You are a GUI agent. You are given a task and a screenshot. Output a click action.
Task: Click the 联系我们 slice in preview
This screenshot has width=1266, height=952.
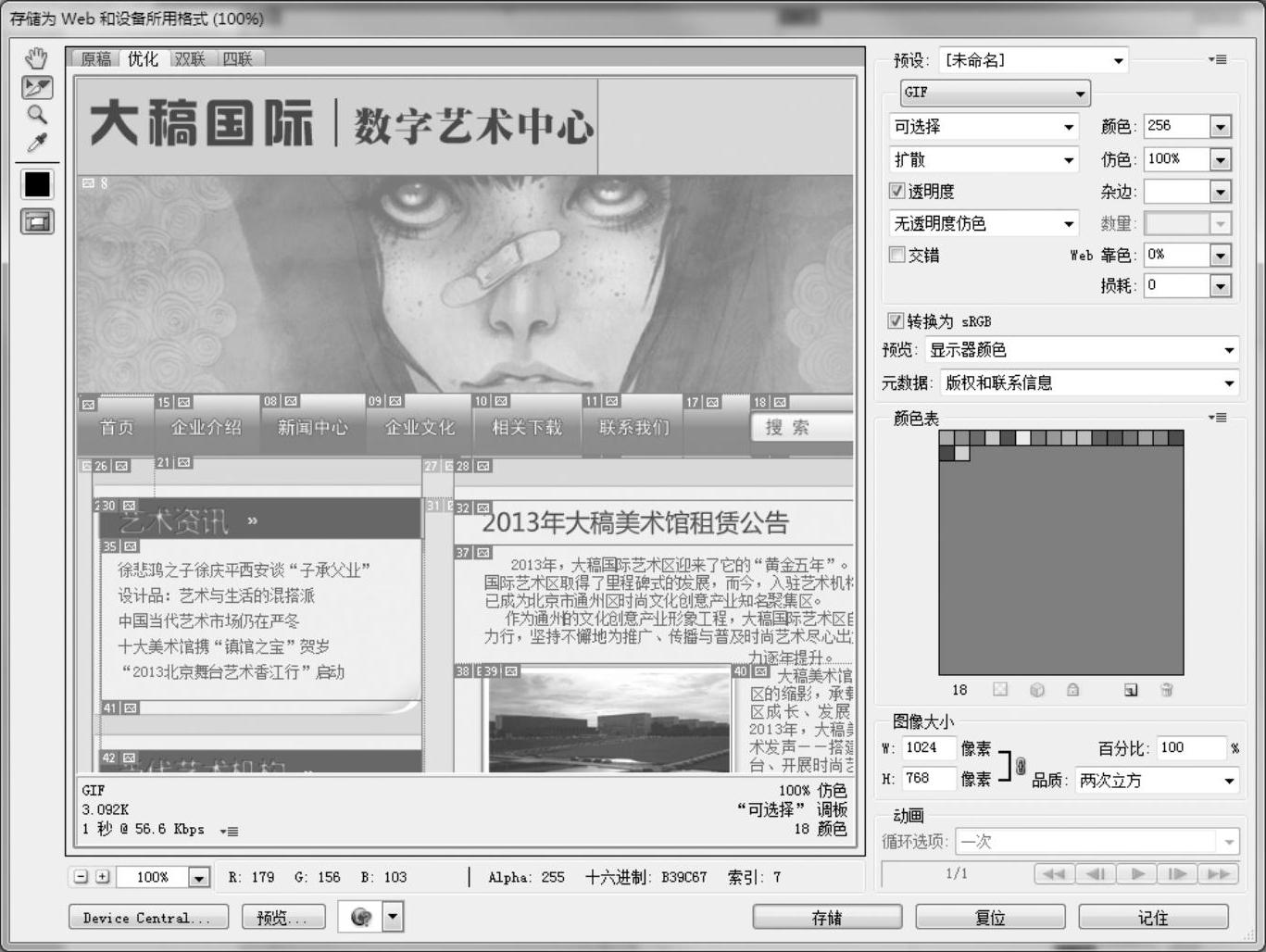point(633,427)
